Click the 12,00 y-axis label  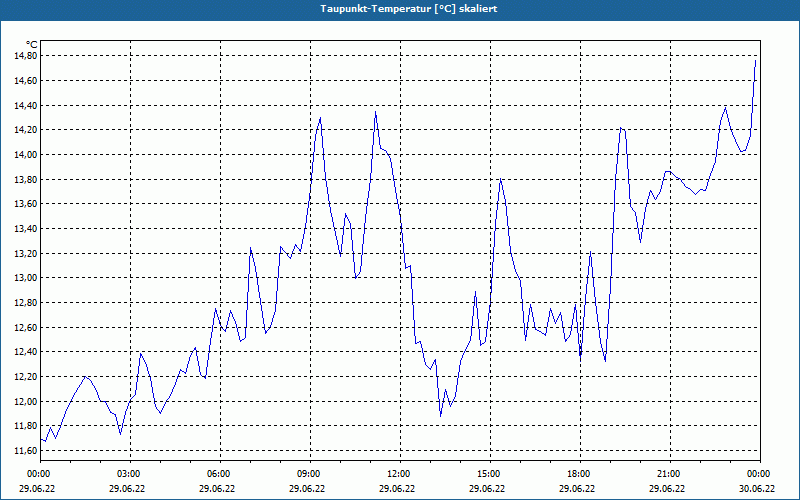(25, 402)
